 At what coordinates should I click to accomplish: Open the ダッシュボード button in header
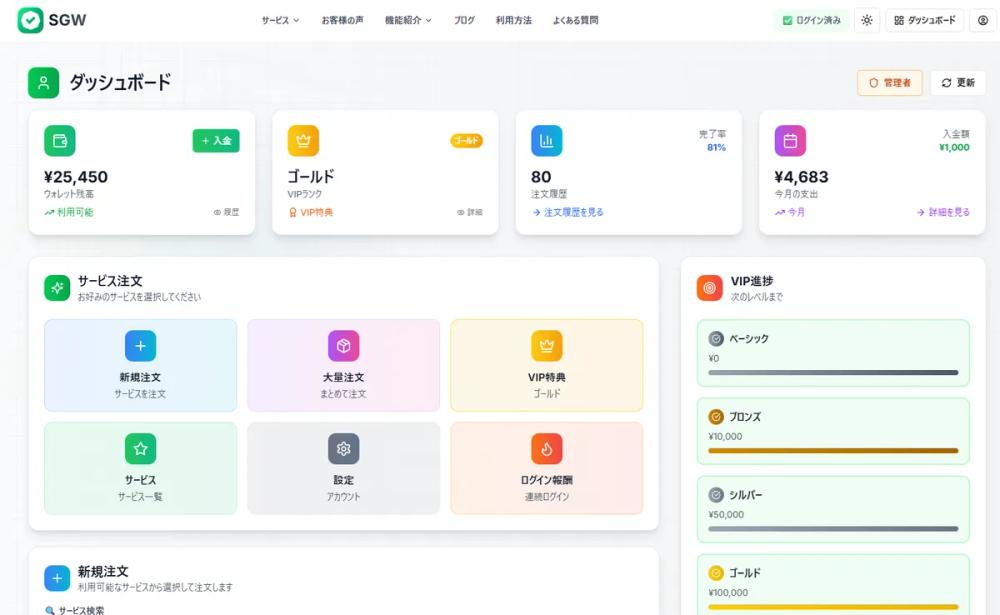924,20
